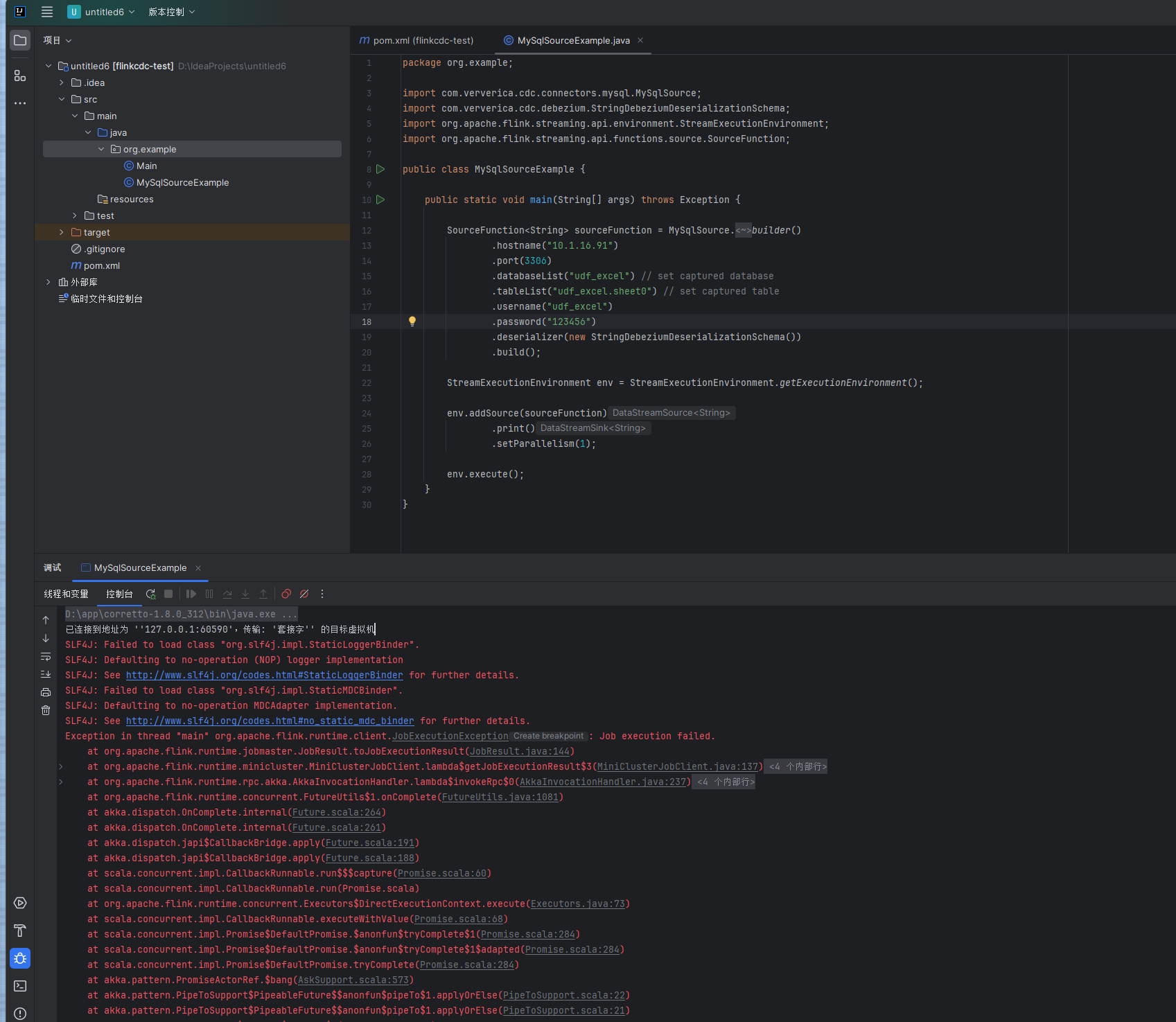Open the Problems tool window icon
This screenshot has height=1022, width=1176.
pyautogui.click(x=20, y=1014)
